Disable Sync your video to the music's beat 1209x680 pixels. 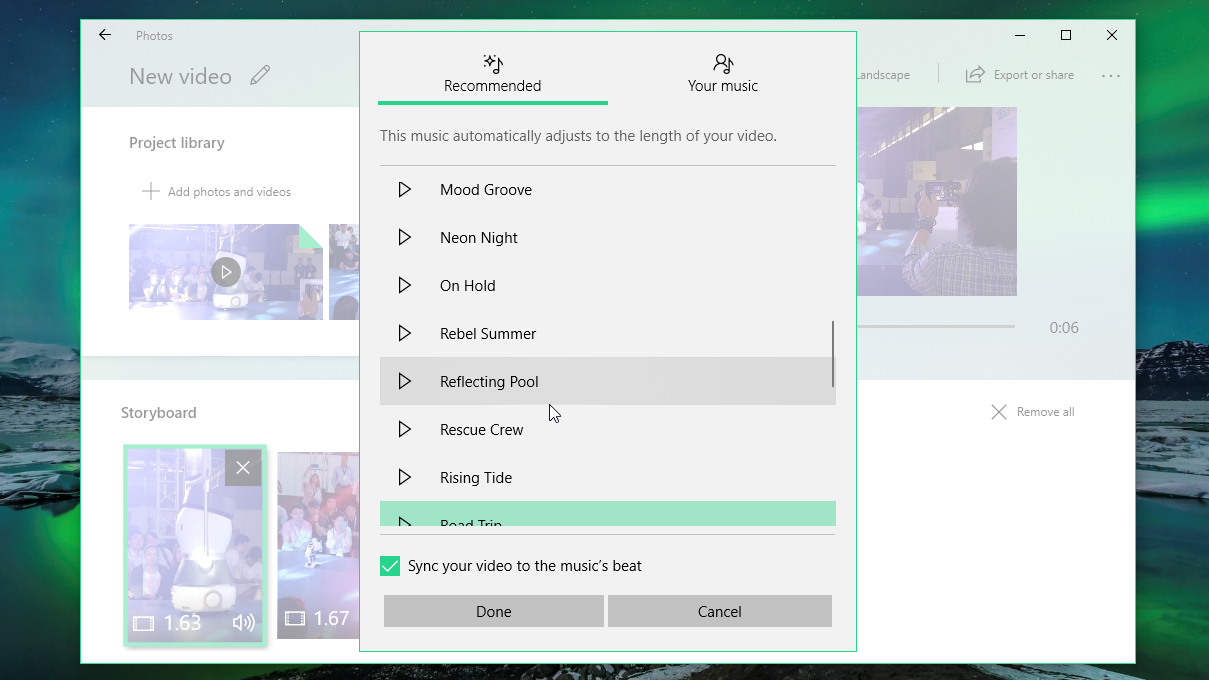click(389, 566)
